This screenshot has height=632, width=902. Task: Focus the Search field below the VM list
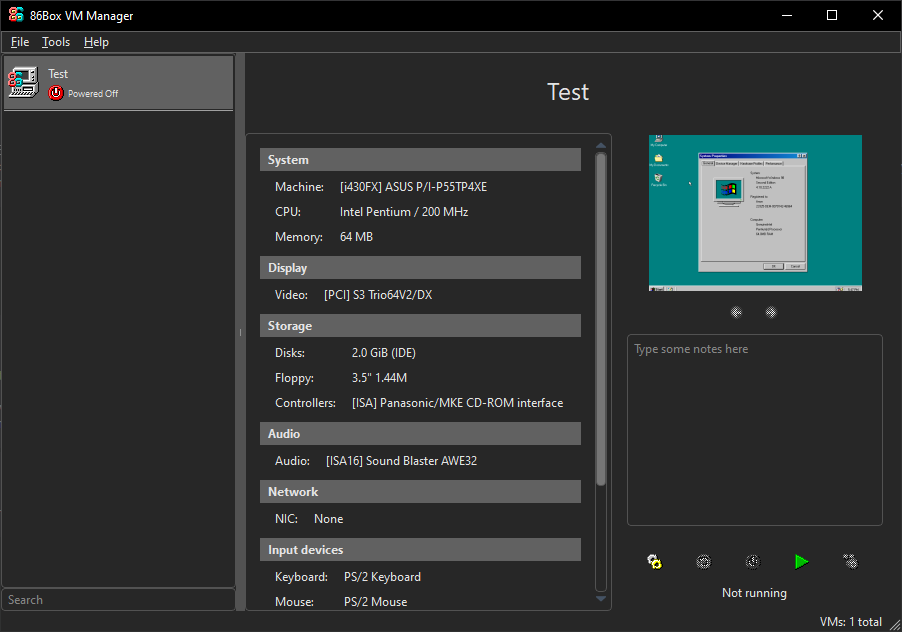click(x=119, y=600)
